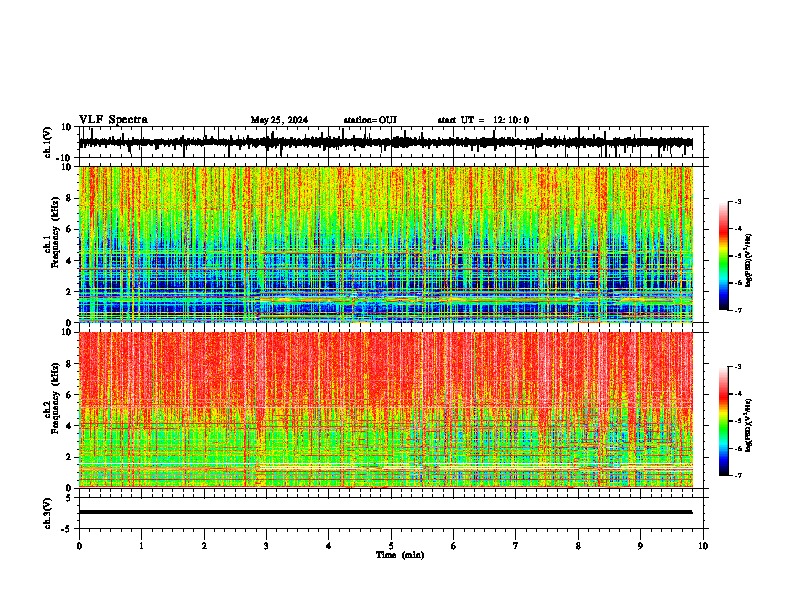Viewport: 792px width, 612px height.
Task: Select the date text "May 25, 2024"
Action: tap(279, 120)
